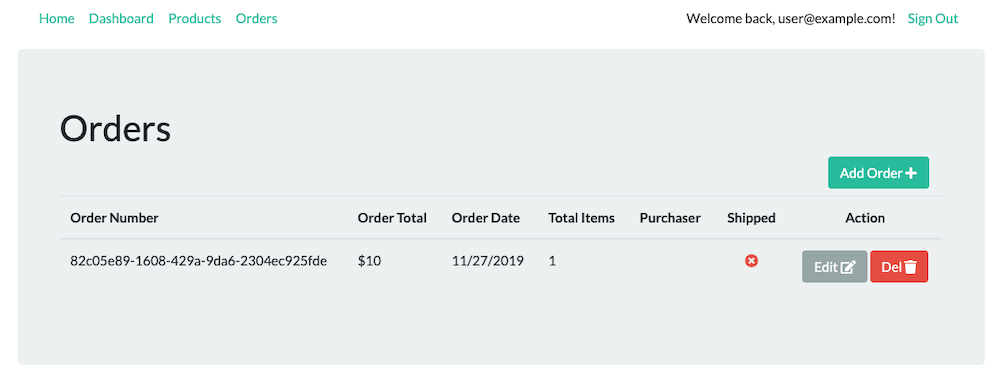Image resolution: width=1000 pixels, height=381 pixels.
Task: Click the Shipped column header
Action: coord(751,218)
